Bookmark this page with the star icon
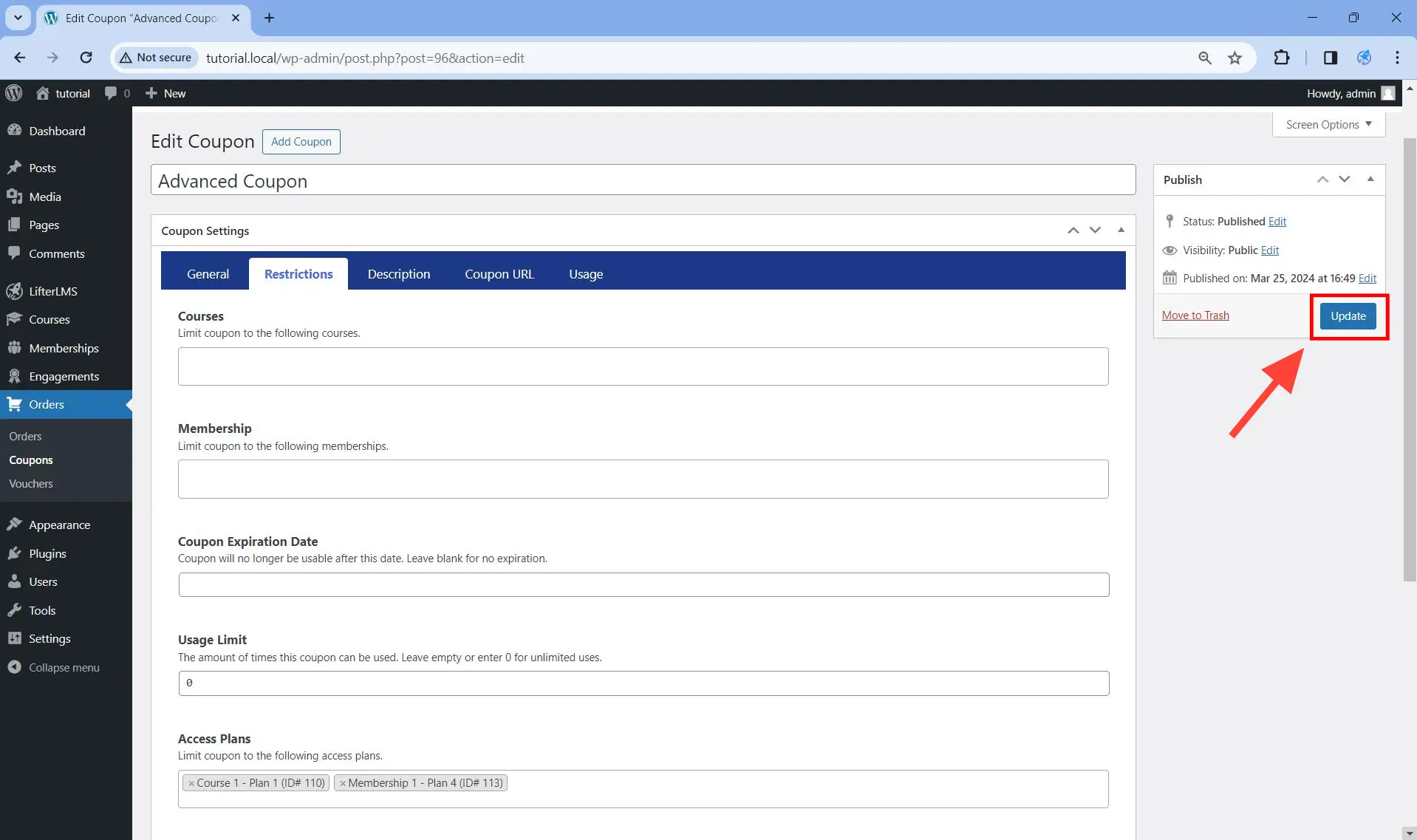 1235,58
